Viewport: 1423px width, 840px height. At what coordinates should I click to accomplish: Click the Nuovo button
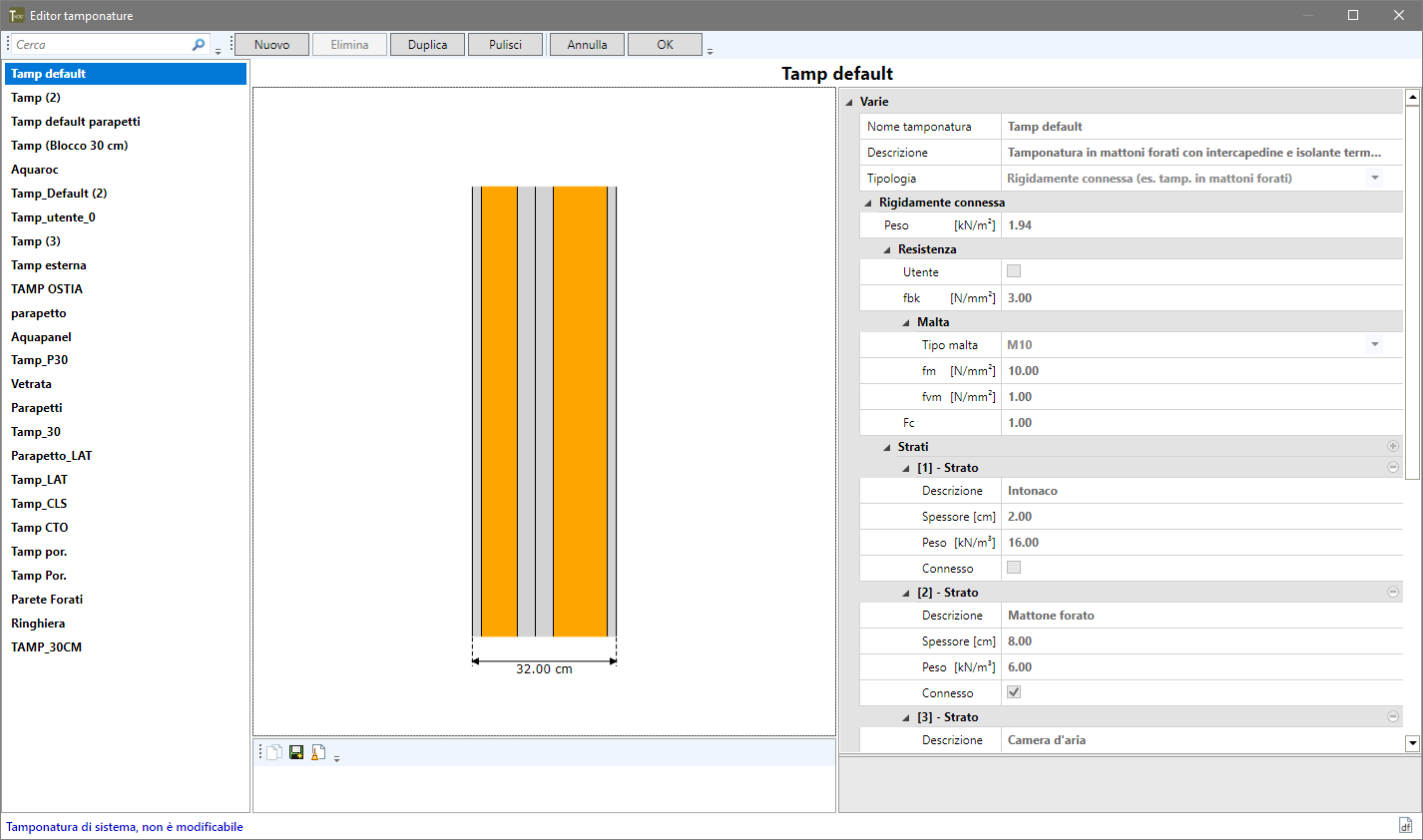point(271,45)
